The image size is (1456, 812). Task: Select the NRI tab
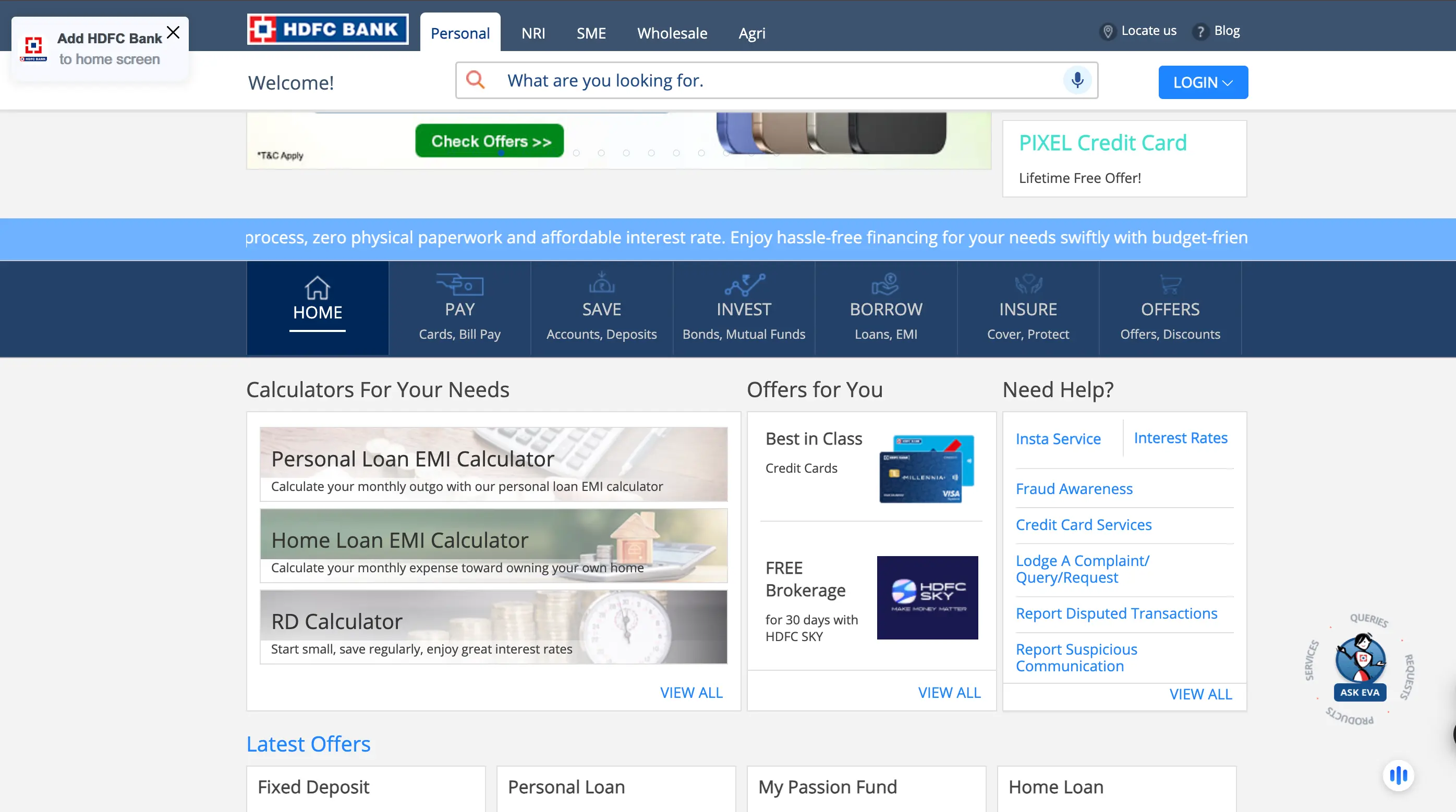[x=533, y=32]
